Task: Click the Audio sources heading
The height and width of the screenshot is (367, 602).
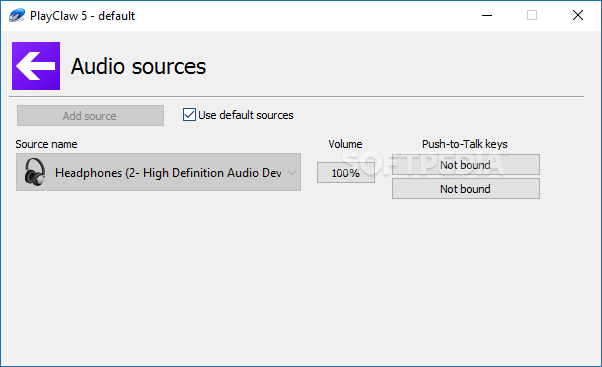Action: point(138,66)
